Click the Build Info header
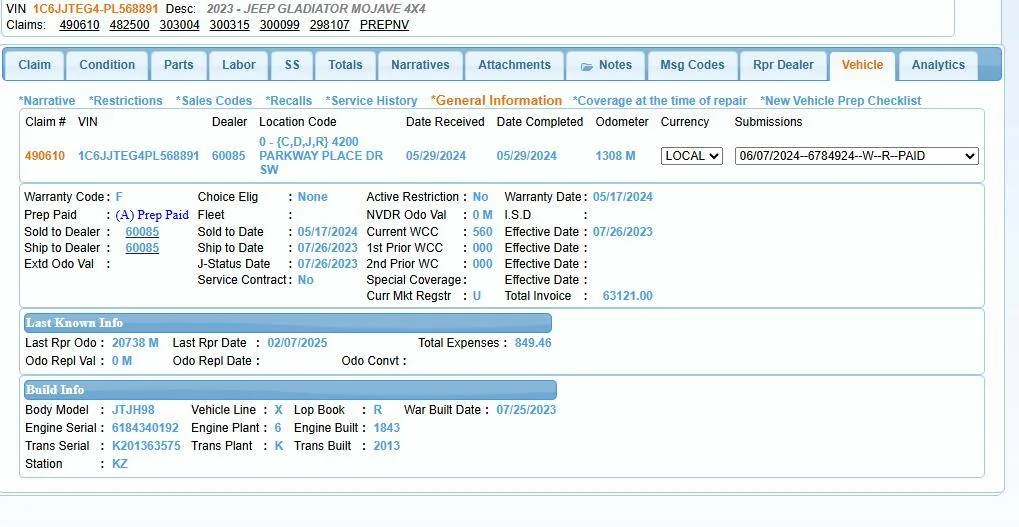 pos(290,390)
